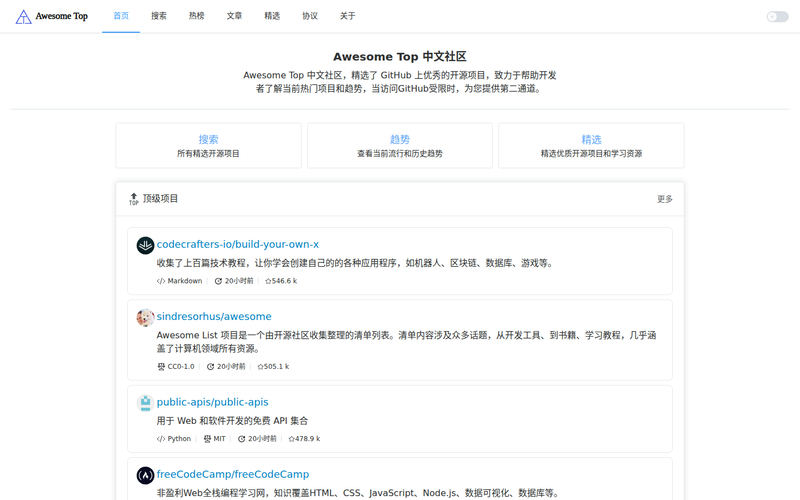Click the star icon beside 505.1 k
This screenshot has height=500, width=800.
260,366
